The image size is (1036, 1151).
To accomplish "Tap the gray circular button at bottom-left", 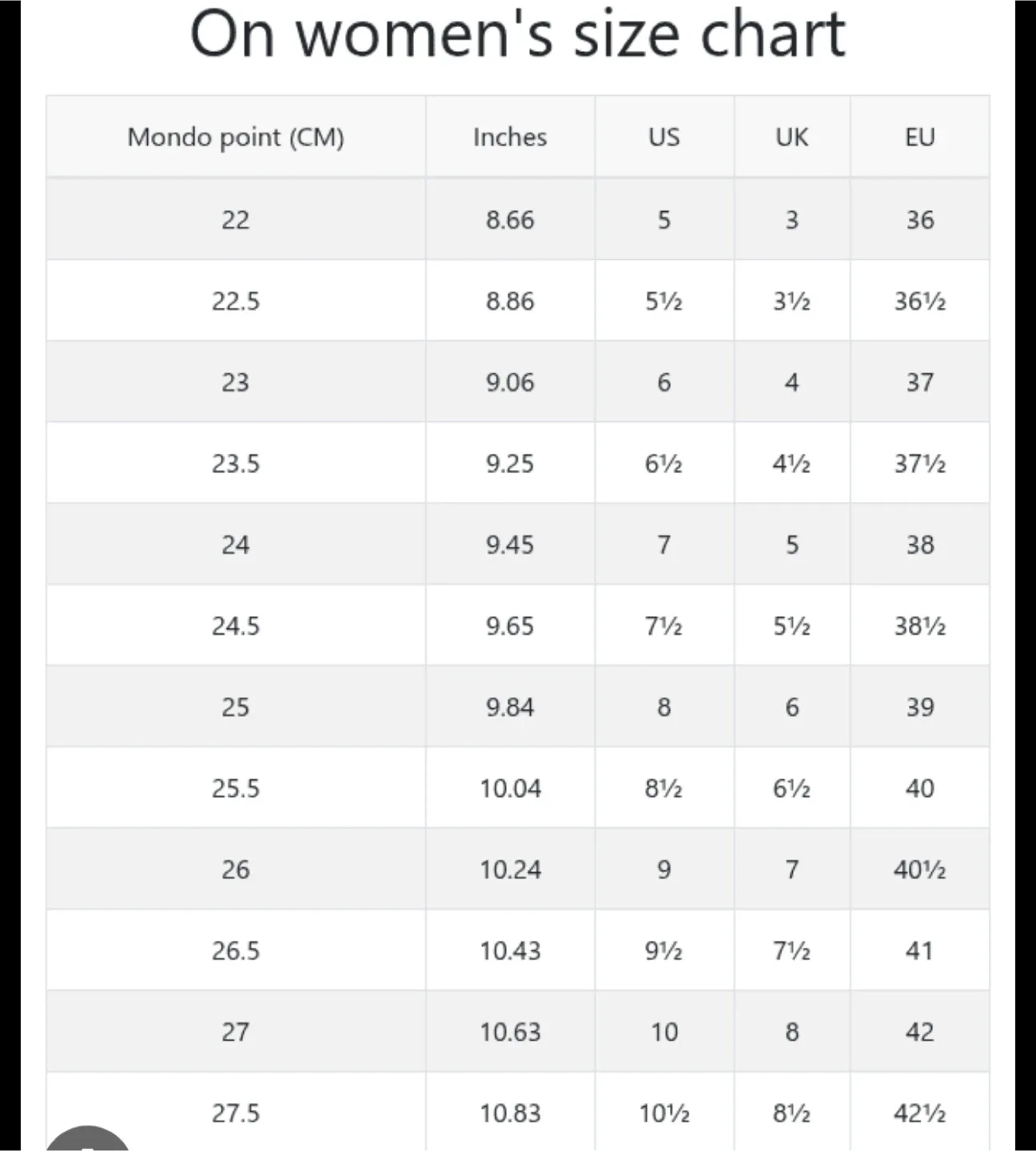I will [x=86, y=1141].
